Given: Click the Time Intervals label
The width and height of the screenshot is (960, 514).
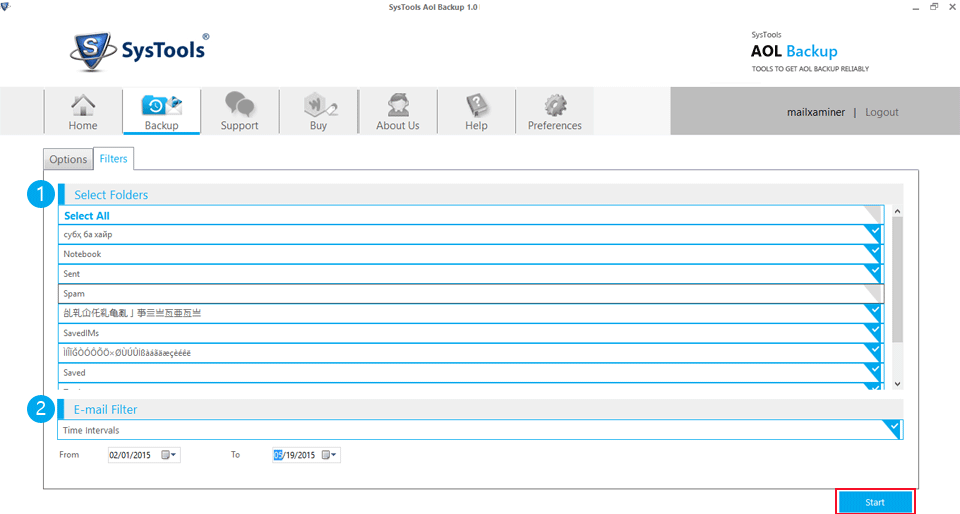Looking at the screenshot, I should pos(91,430).
